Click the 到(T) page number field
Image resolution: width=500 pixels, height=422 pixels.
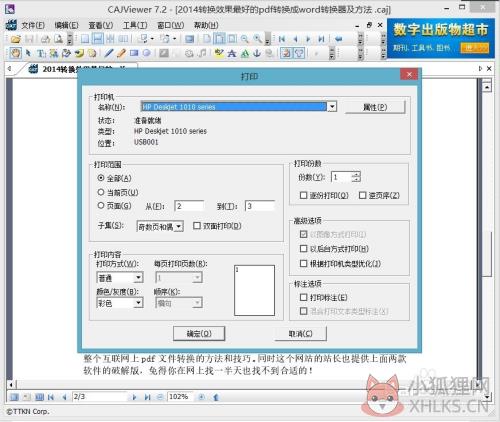pos(260,206)
